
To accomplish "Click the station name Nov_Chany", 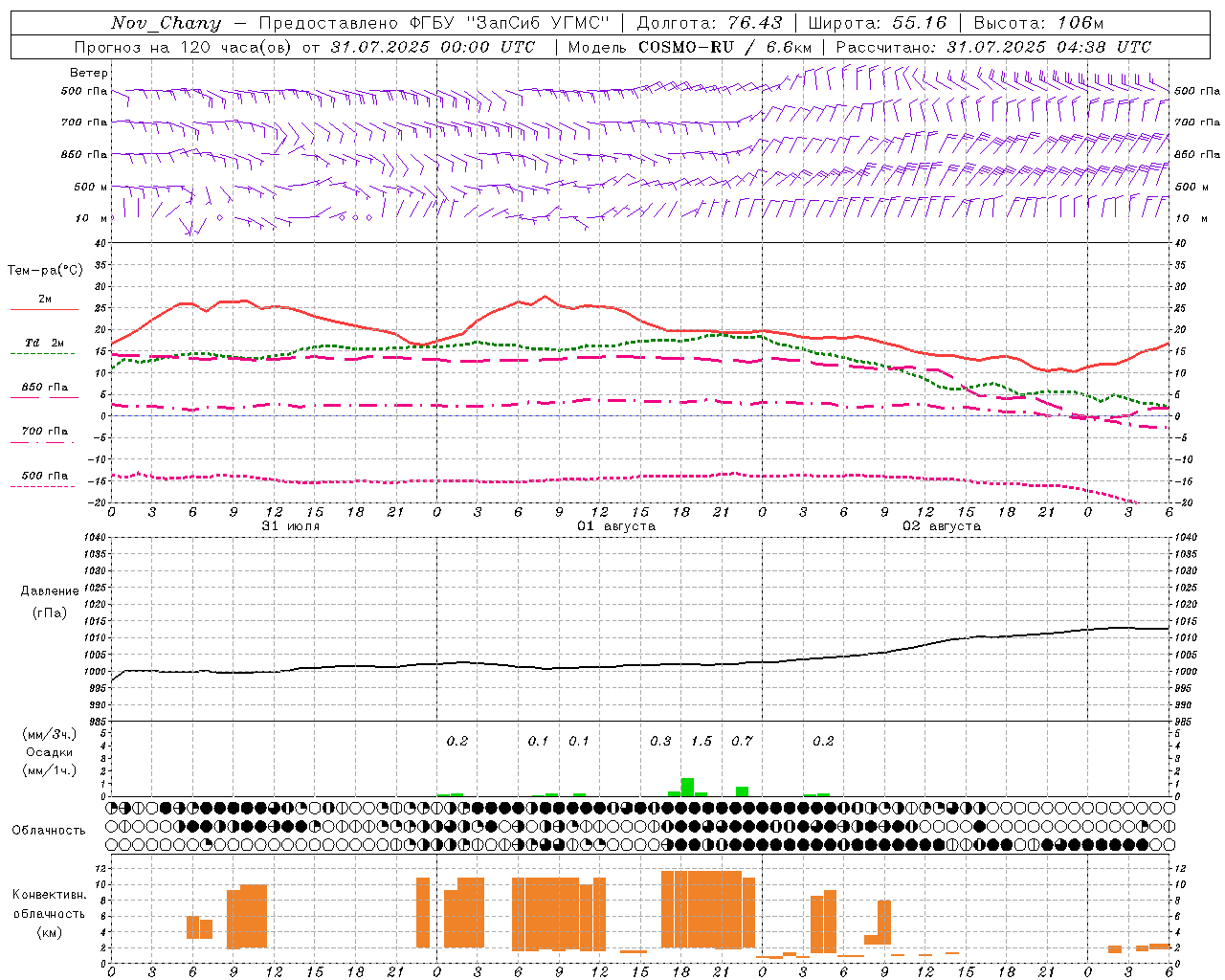I will pos(166,23).
